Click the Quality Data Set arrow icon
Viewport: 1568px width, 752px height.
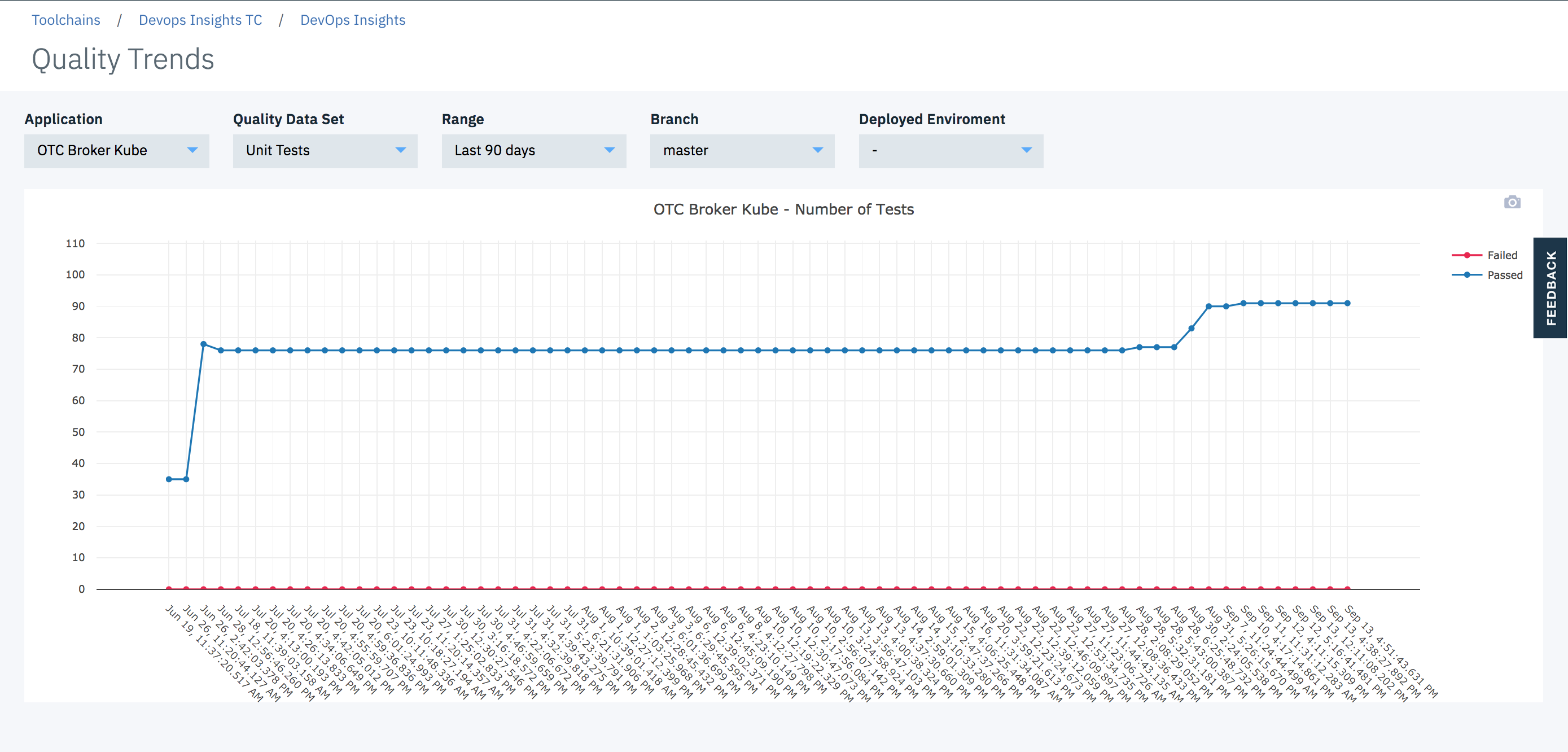401,150
